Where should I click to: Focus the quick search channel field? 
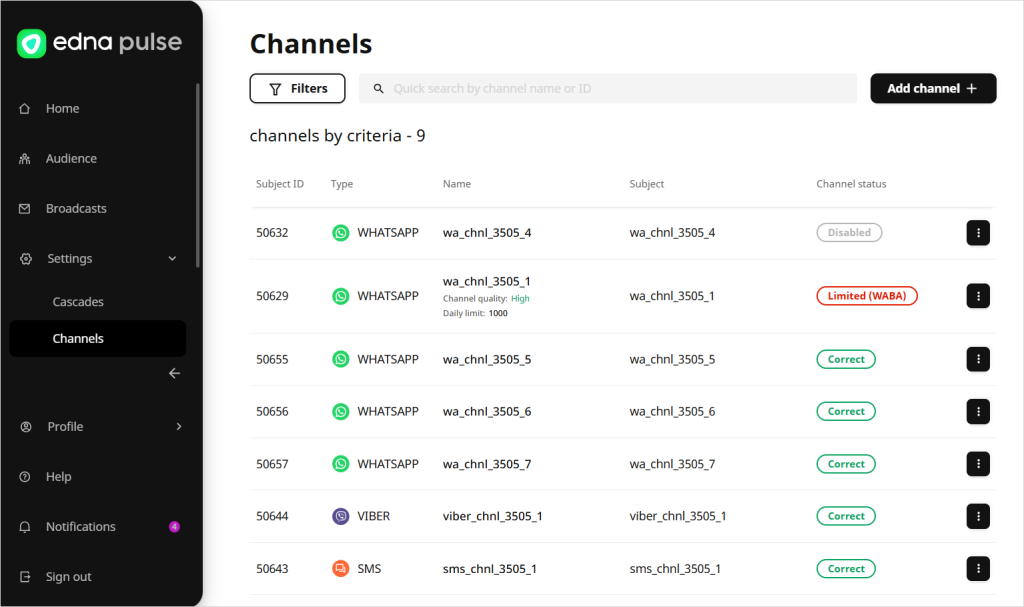[x=610, y=89]
